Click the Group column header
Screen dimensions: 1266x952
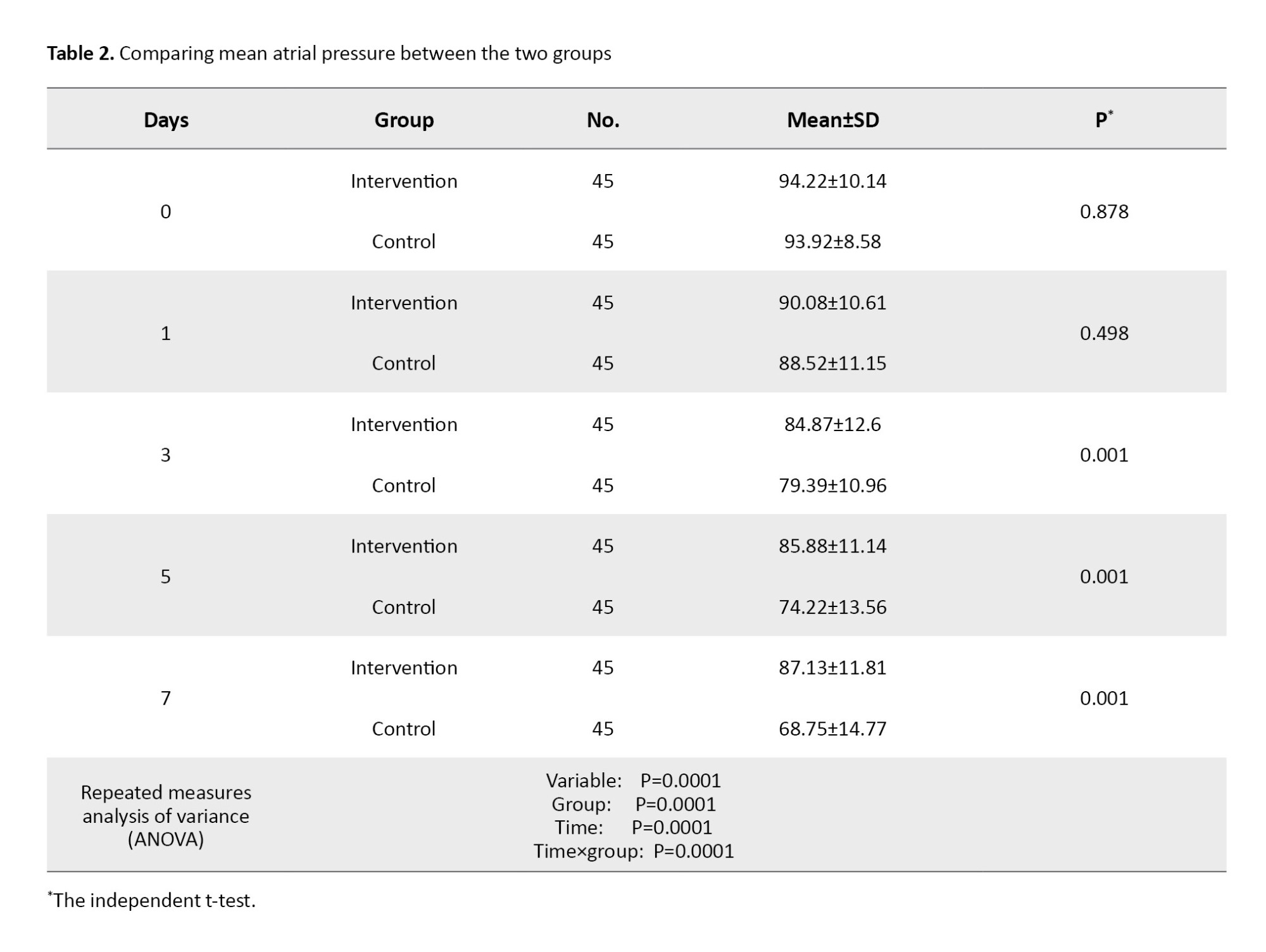pos(404,120)
